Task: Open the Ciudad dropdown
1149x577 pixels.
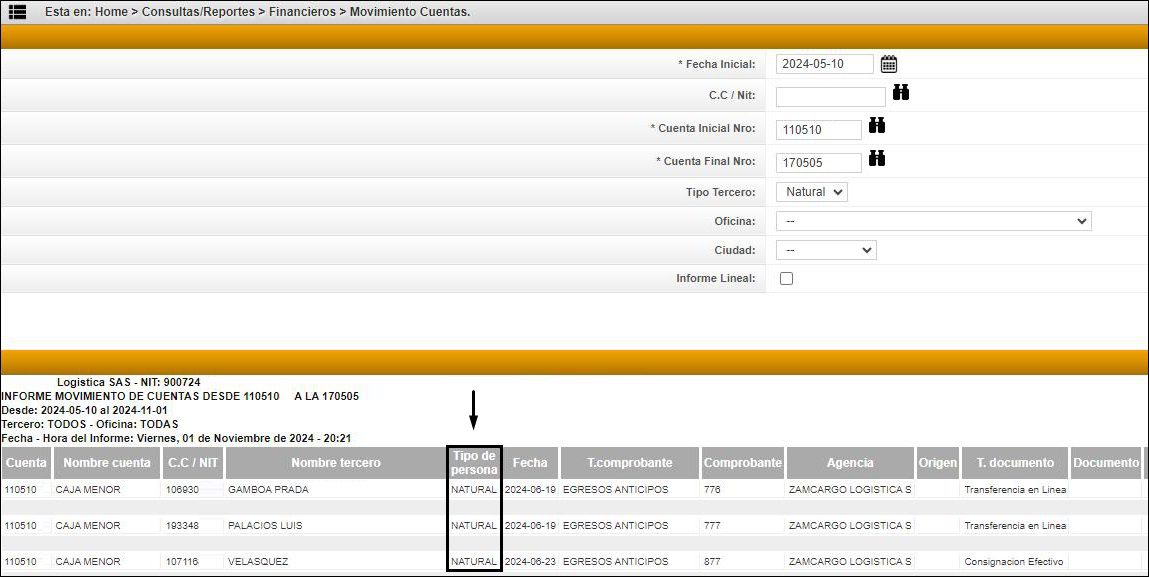Action: click(826, 250)
